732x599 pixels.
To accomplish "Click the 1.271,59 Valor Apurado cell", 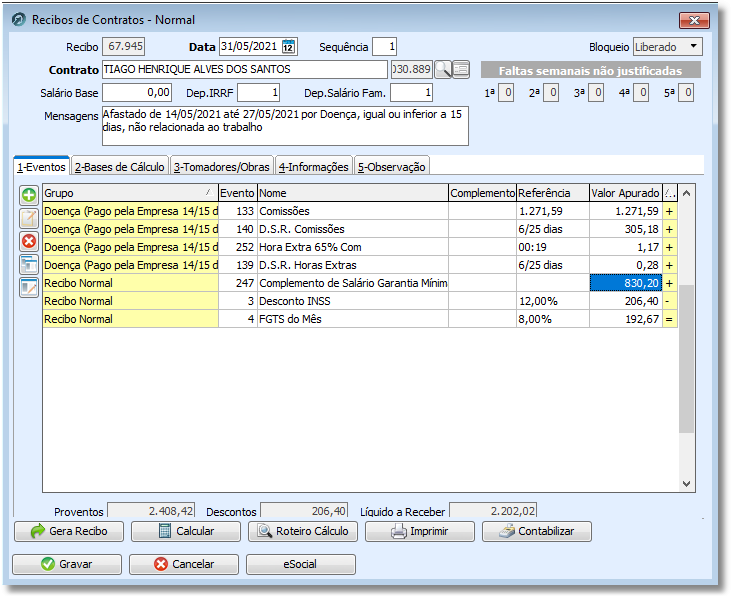I will [x=626, y=211].
